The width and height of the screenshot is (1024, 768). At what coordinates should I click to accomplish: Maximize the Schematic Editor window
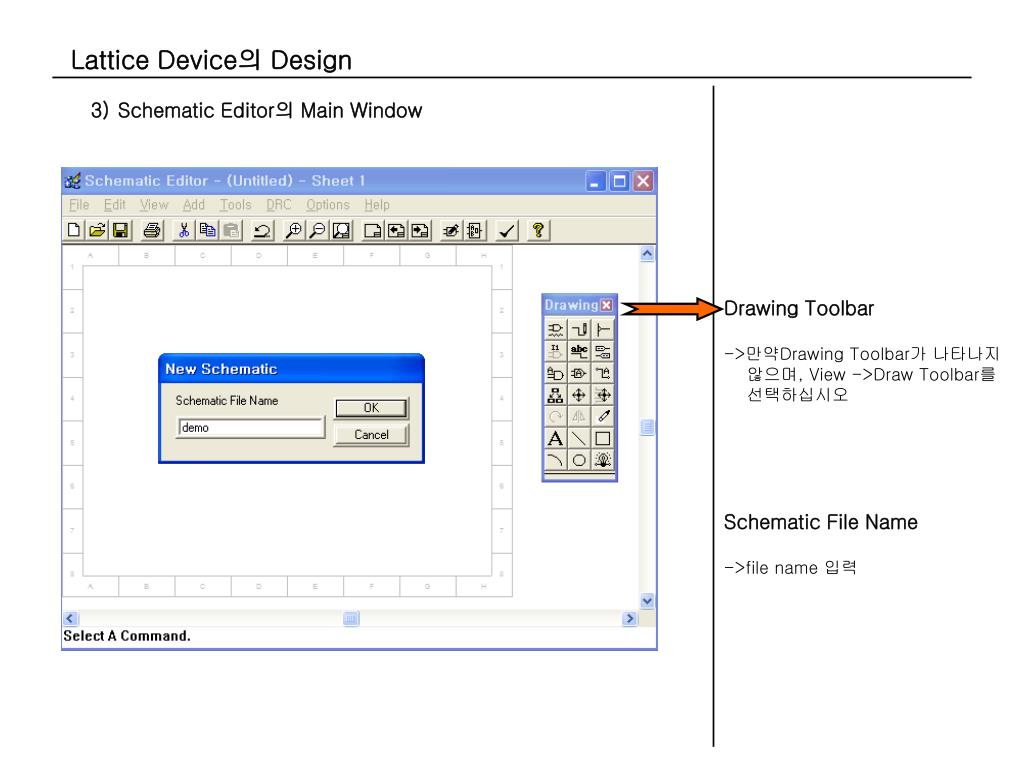(x=619, y=181)
